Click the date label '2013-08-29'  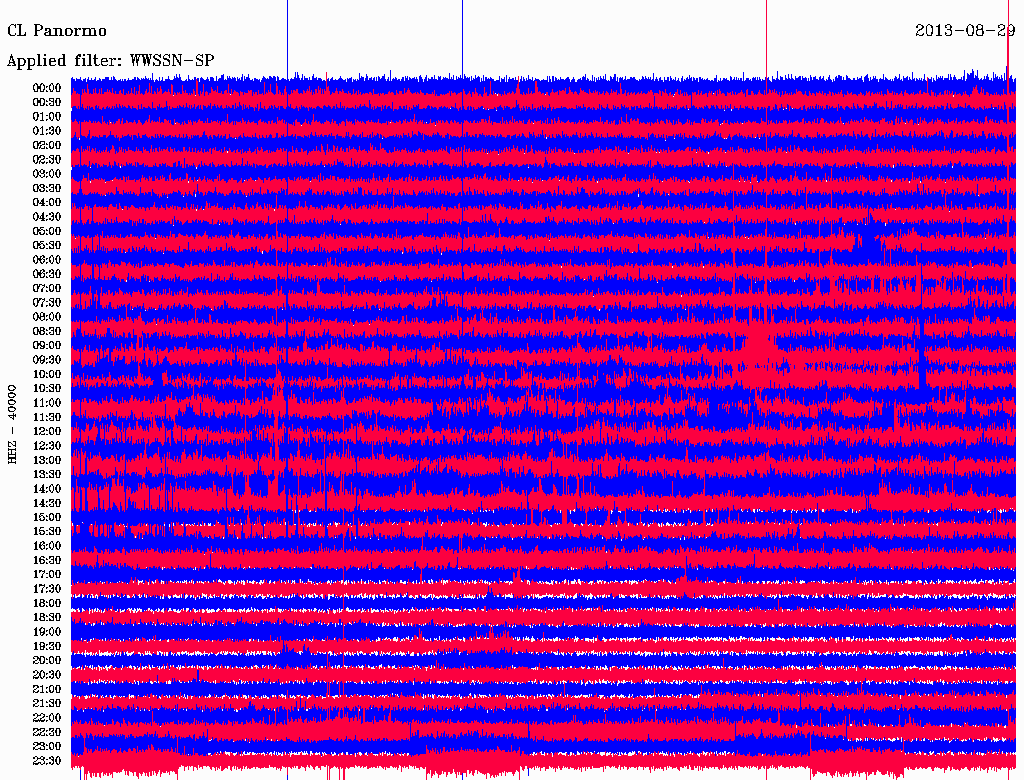[965, 31]
